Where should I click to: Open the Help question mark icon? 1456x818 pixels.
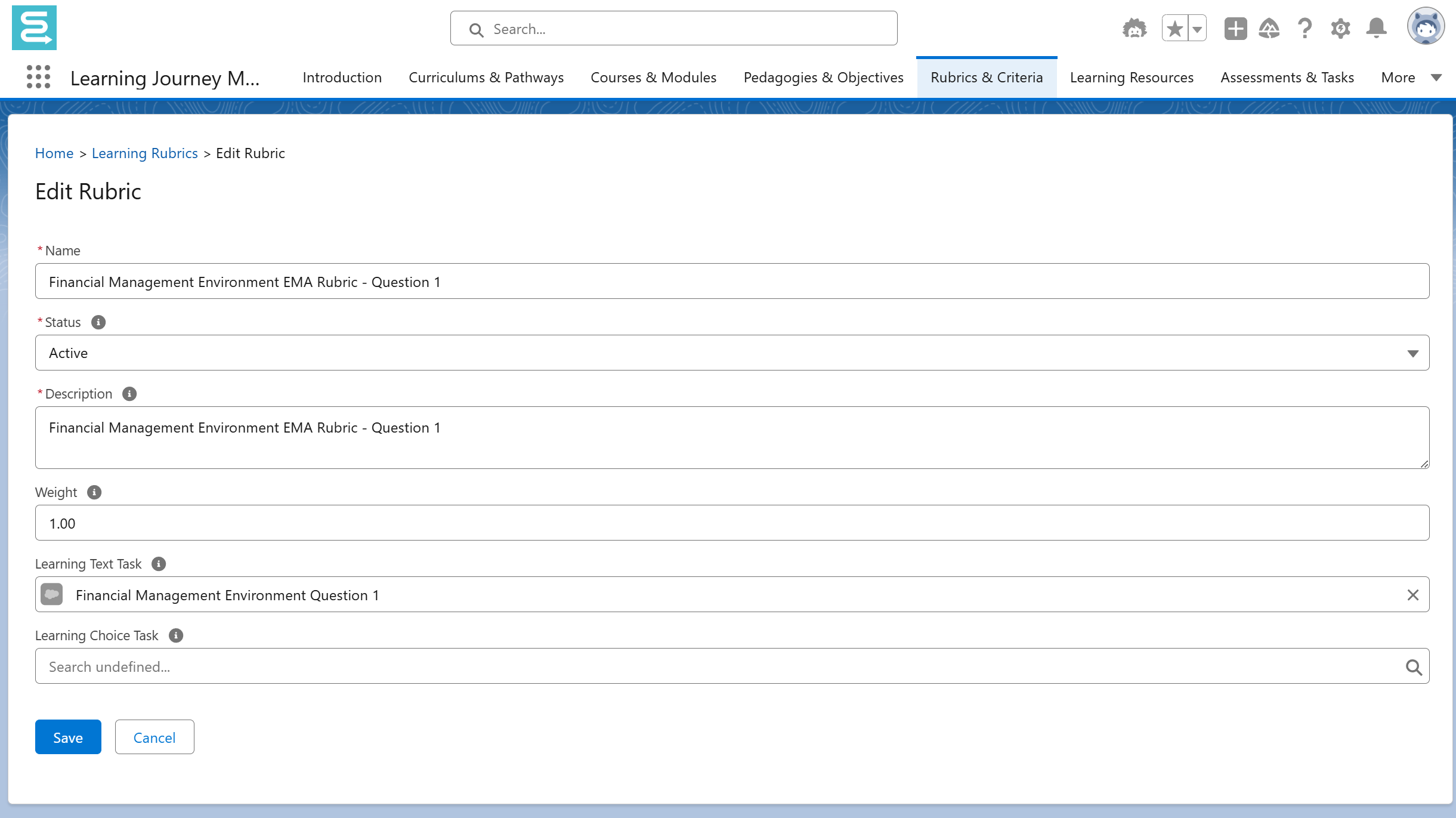(1305, 28)
